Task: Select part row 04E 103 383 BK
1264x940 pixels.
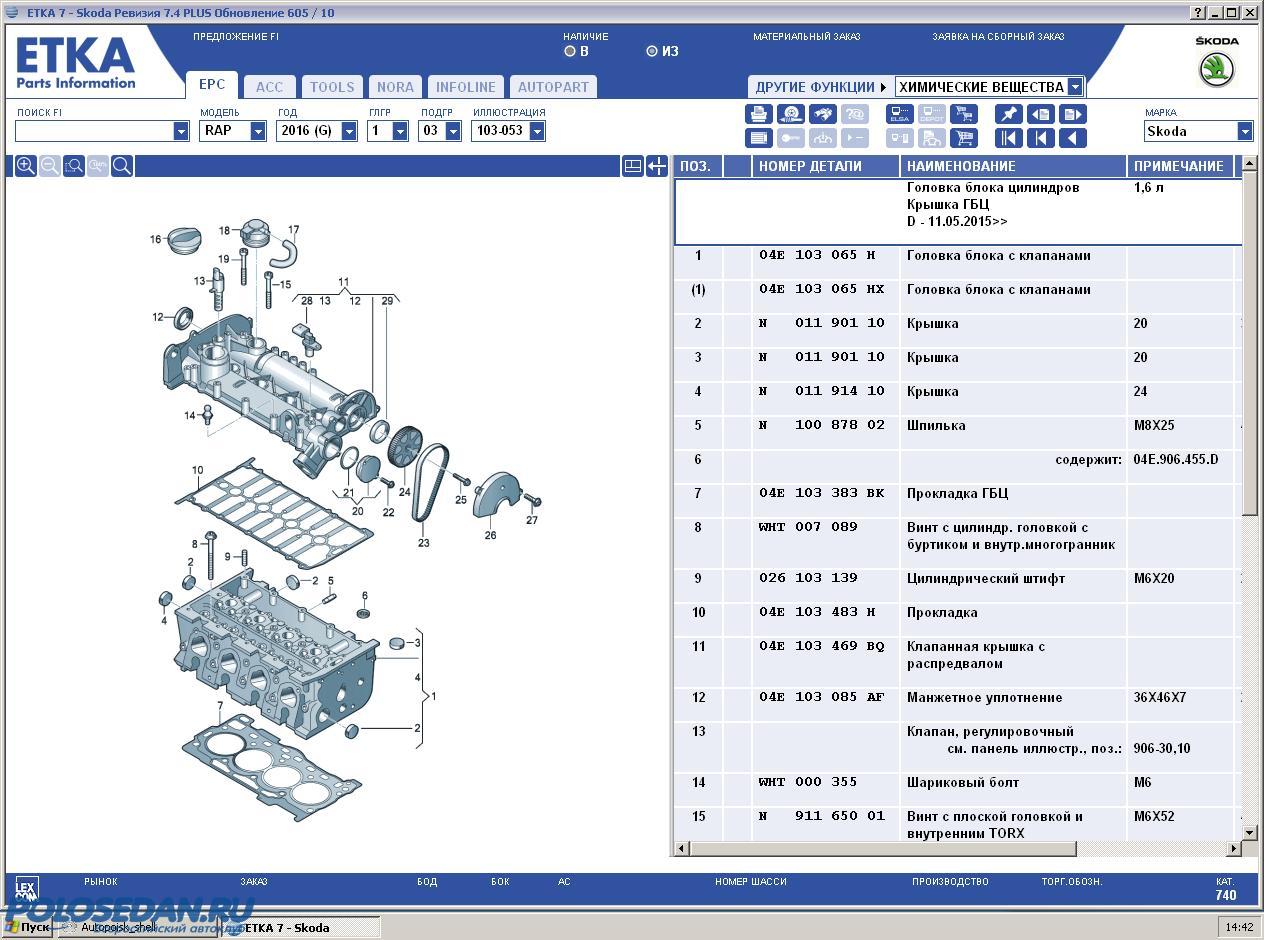Action: tap(821, 493)
